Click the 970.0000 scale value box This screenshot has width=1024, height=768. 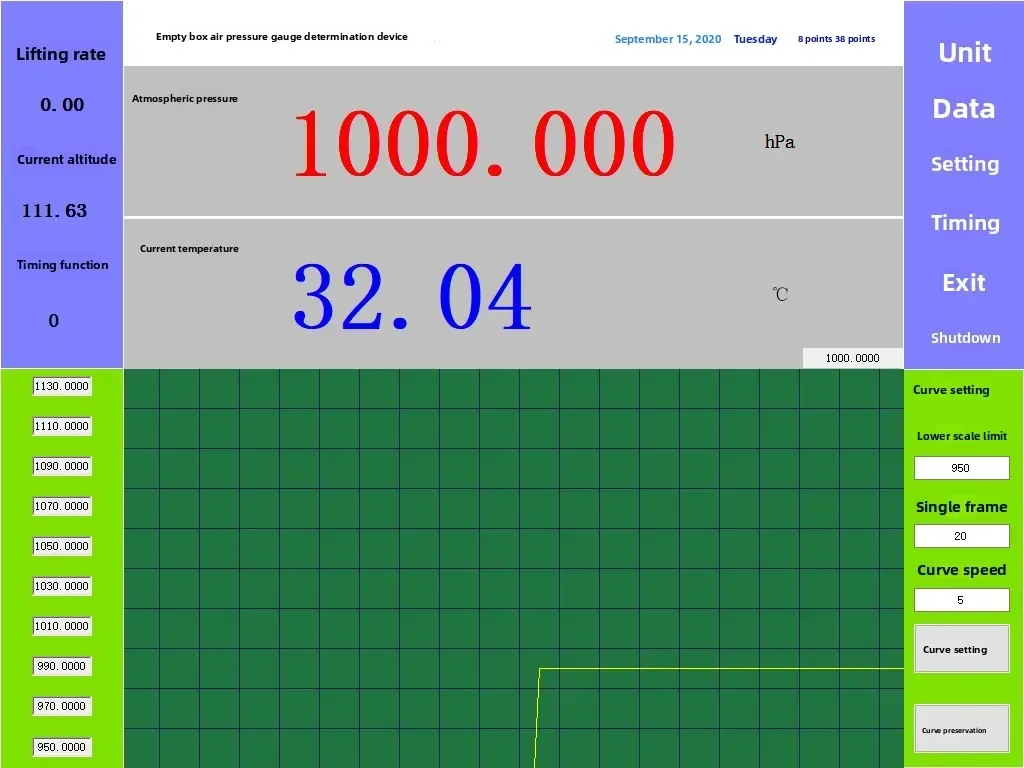pos(62,706)
